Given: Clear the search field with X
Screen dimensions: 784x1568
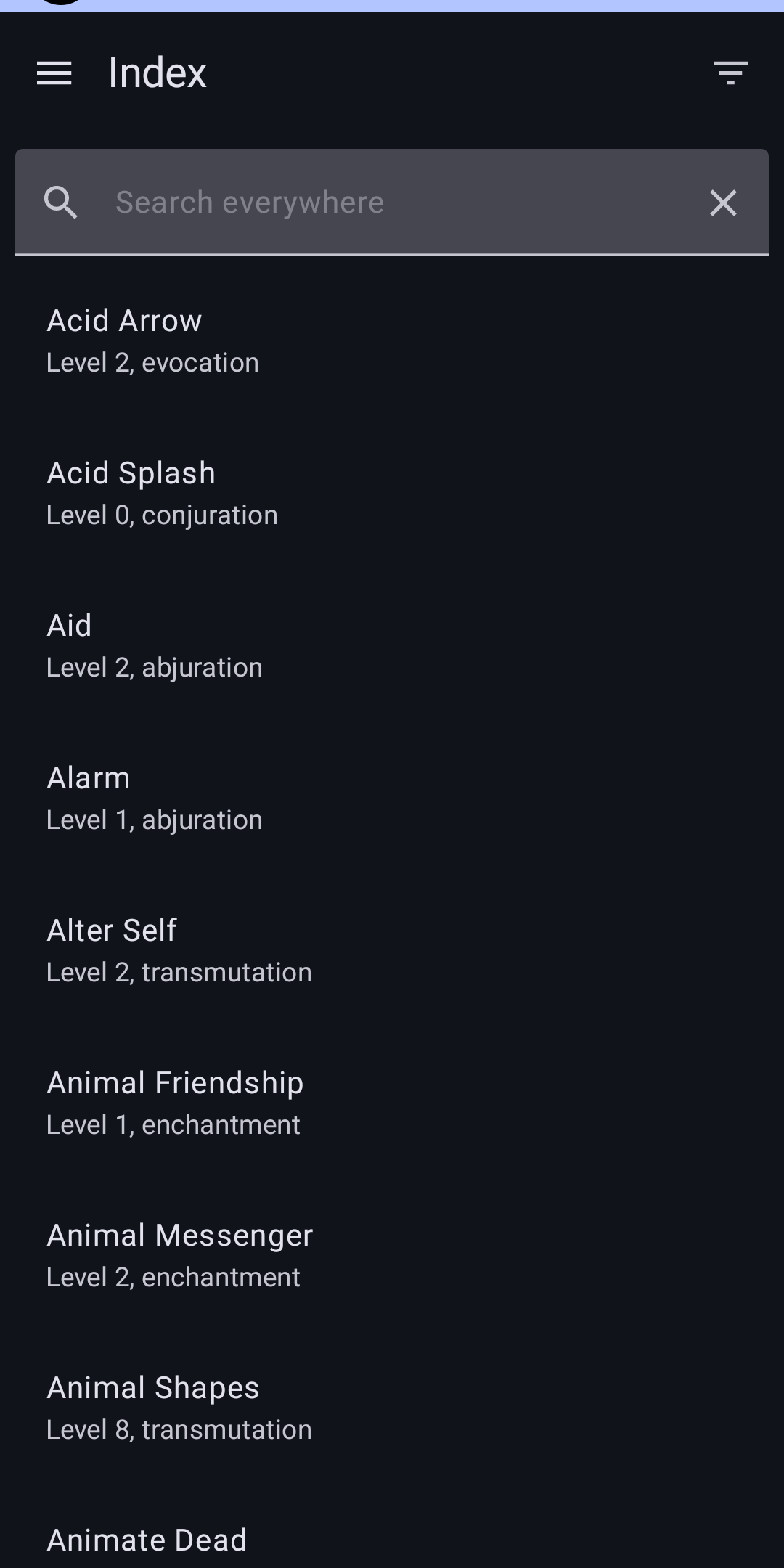Looking at the screenshot, I should [x=723, y=203].
